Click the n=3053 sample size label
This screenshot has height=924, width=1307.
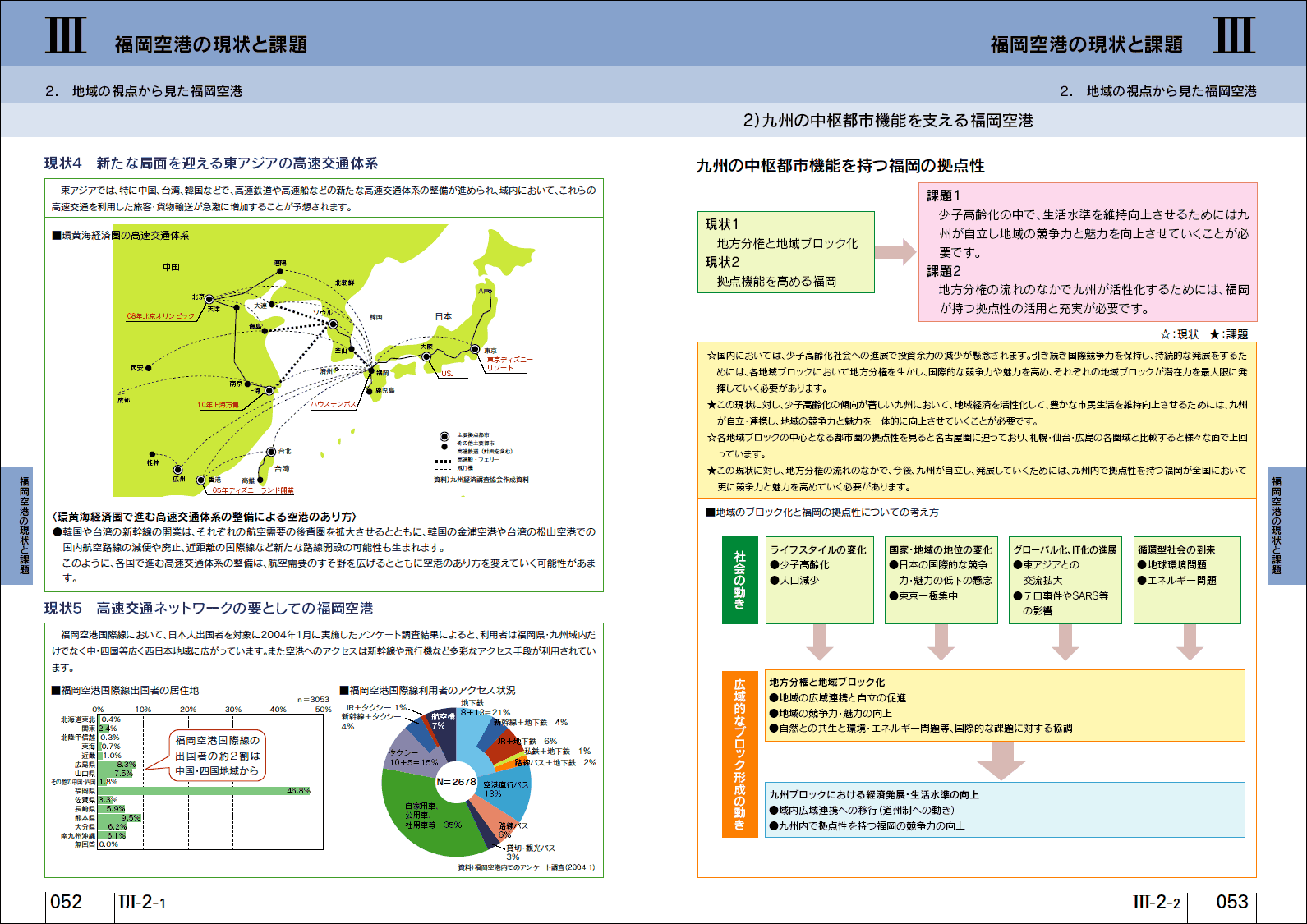coord(313,700)
